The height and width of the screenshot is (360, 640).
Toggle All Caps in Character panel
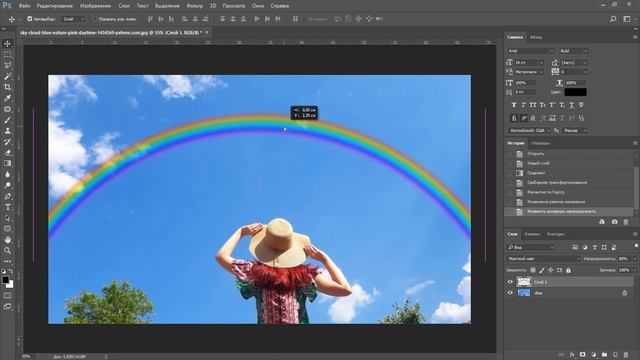[533, 105]
